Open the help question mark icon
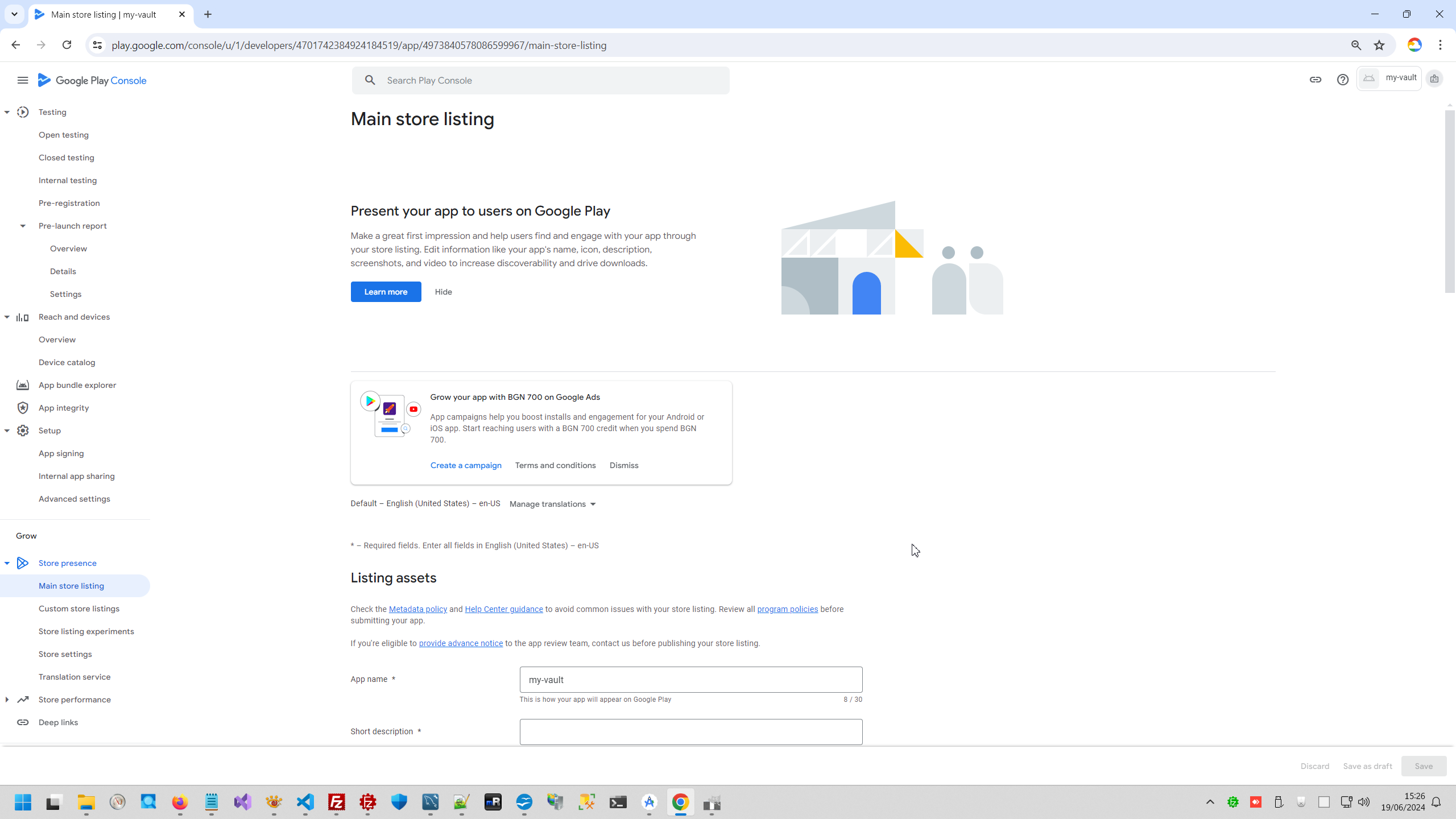 pos(1342,80)
